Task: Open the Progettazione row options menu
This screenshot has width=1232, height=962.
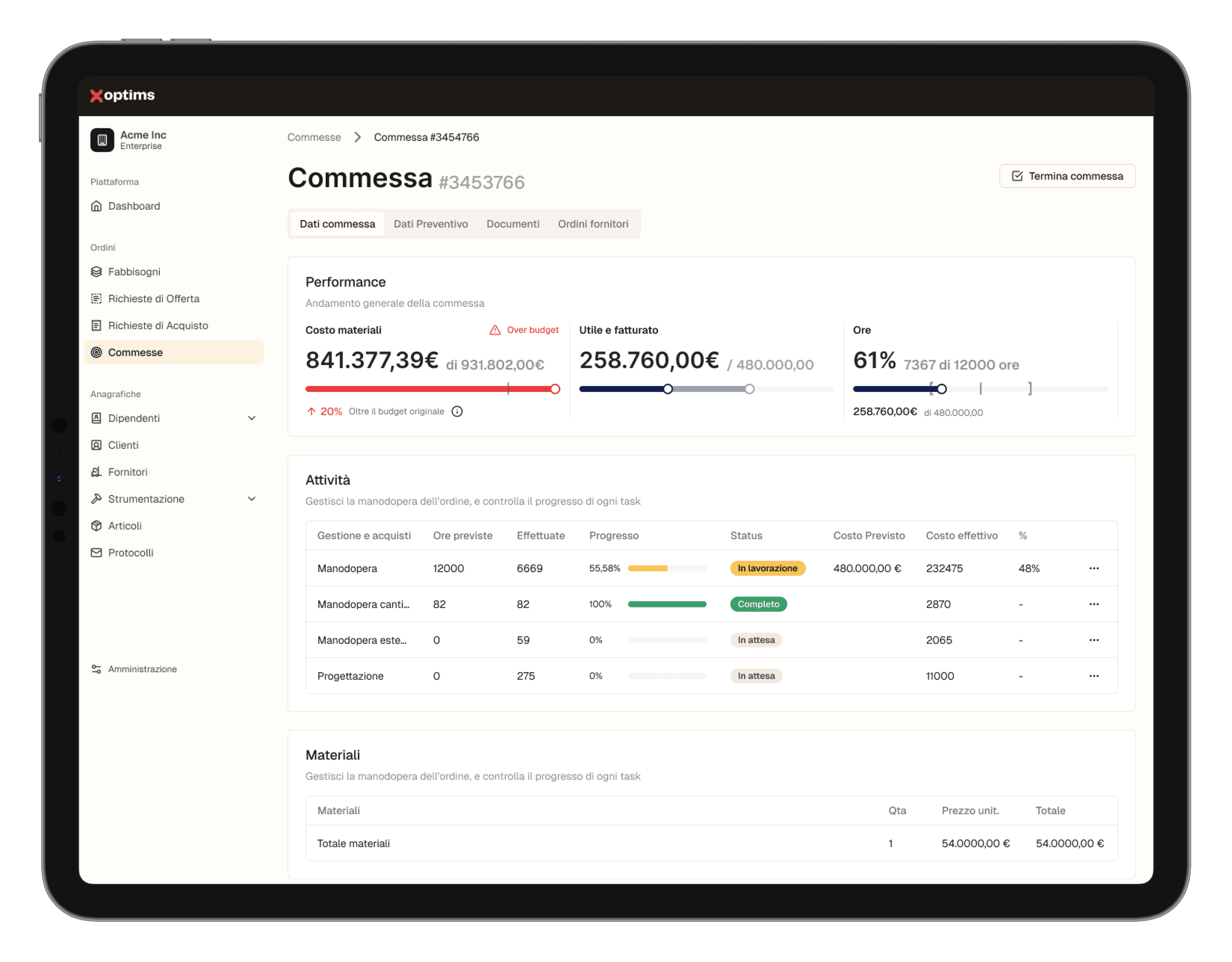Action: pos(1094,676)
